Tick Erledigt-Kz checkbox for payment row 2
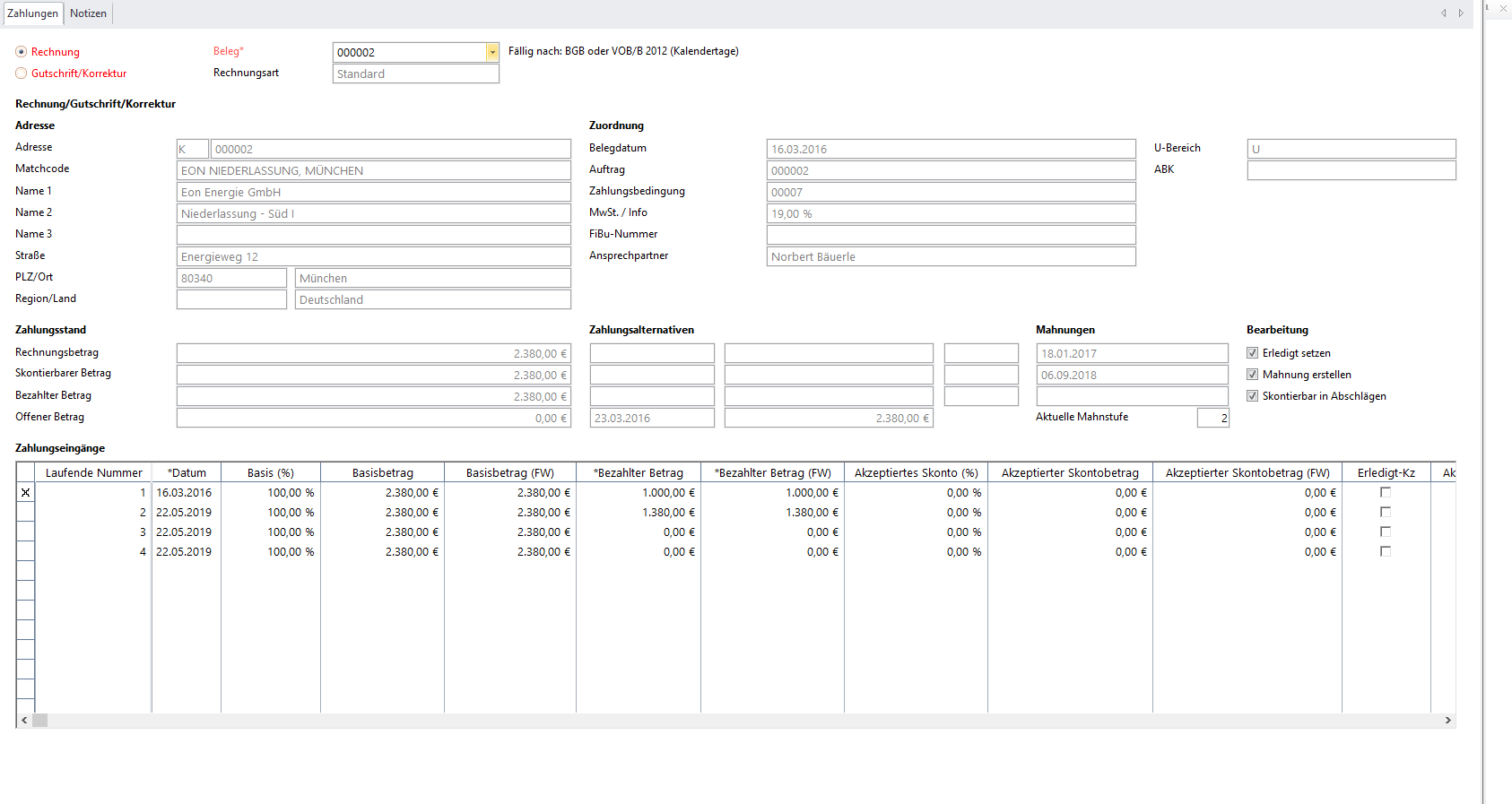The height and width of the screenshot is (804, 1512). [1386, 513]
